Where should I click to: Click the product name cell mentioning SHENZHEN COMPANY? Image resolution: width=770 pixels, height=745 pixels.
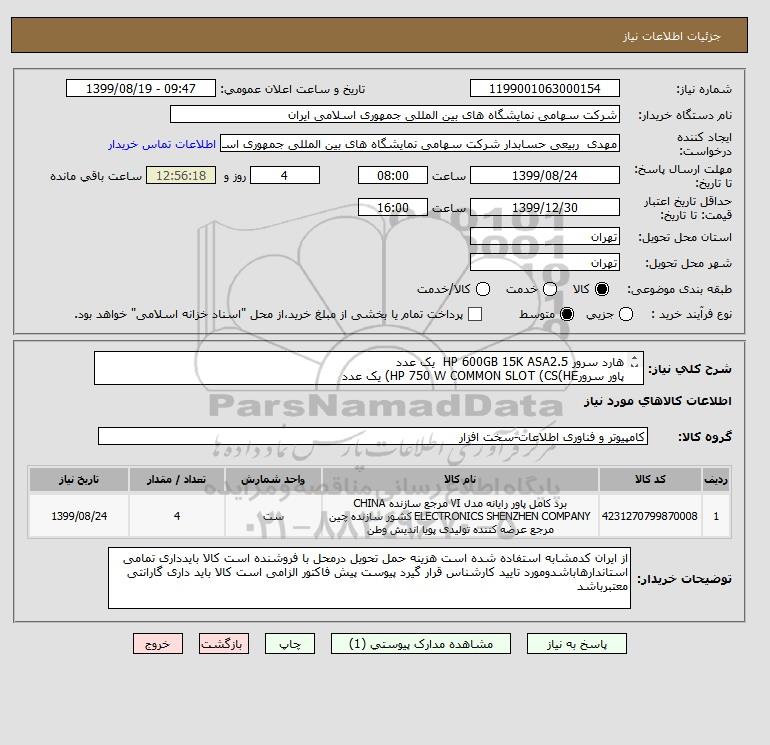tap(460, 516)
